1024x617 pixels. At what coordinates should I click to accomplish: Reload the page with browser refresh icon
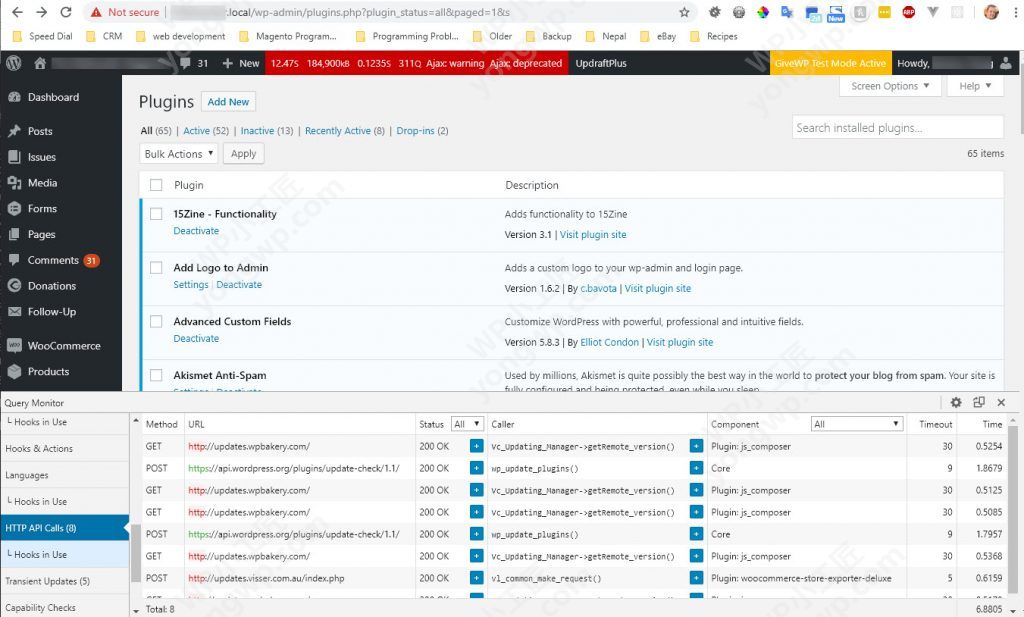[x=66, y=12]
